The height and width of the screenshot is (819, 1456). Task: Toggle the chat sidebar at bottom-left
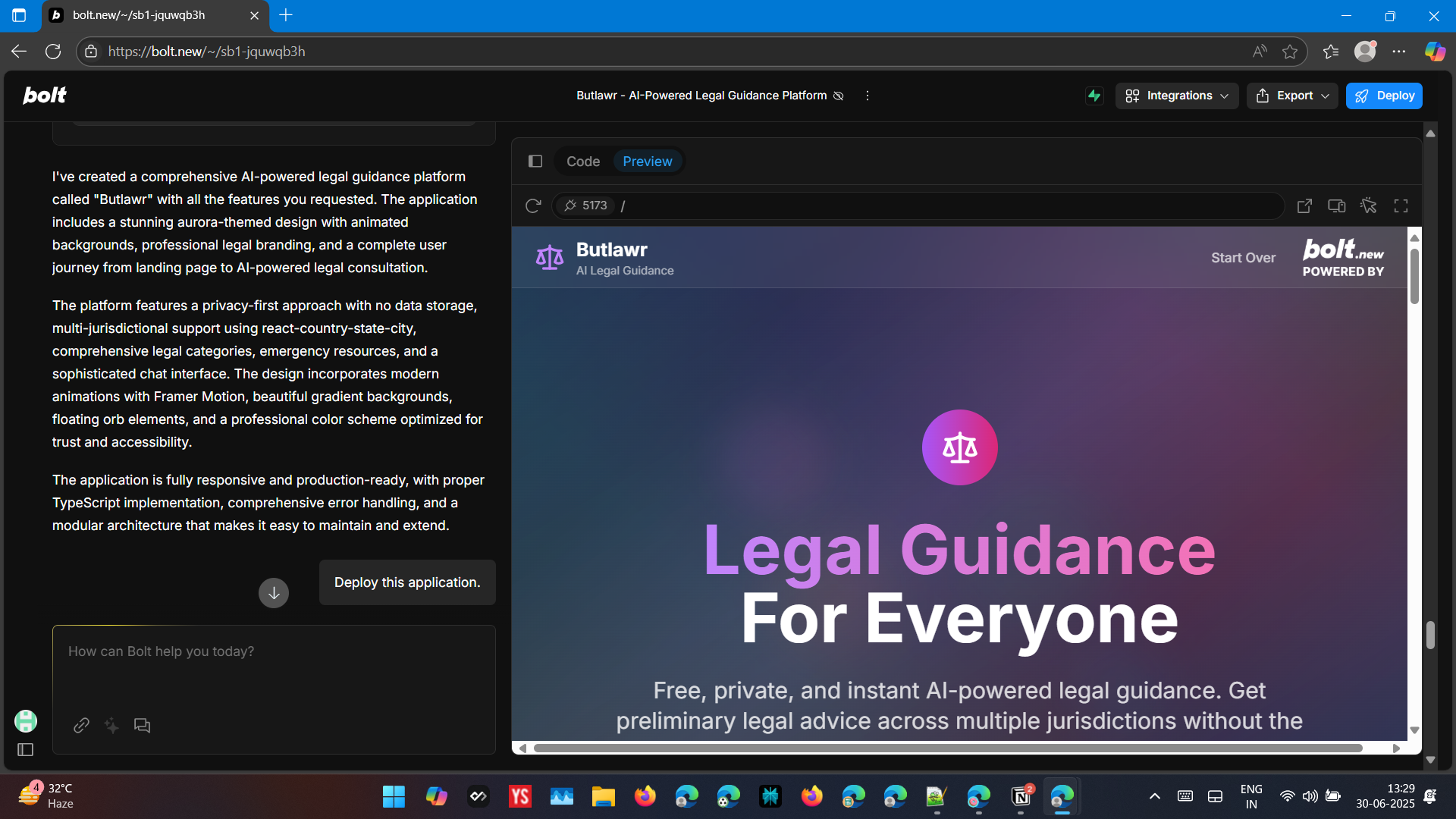(25, 750)
